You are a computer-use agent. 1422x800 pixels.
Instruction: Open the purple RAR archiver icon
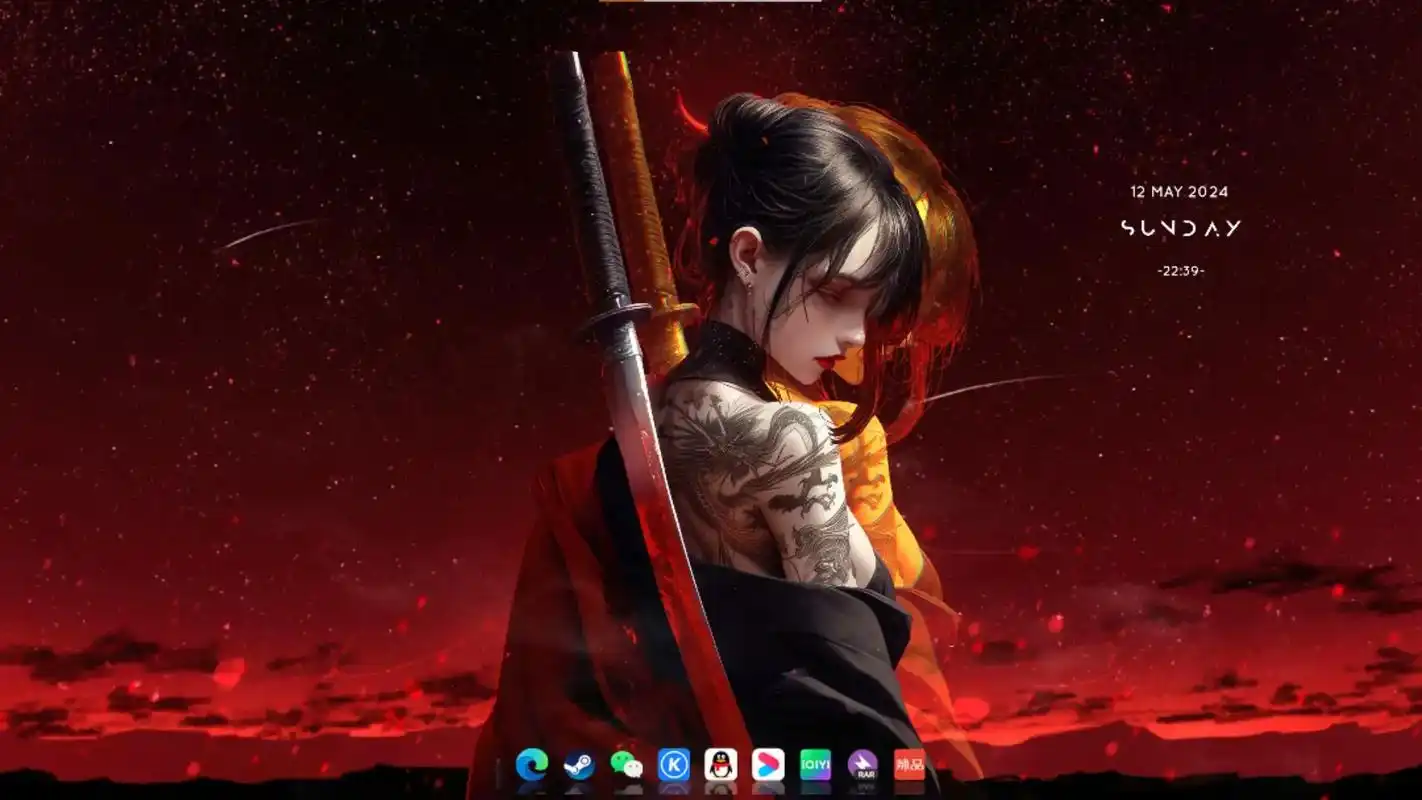(862, 765)
